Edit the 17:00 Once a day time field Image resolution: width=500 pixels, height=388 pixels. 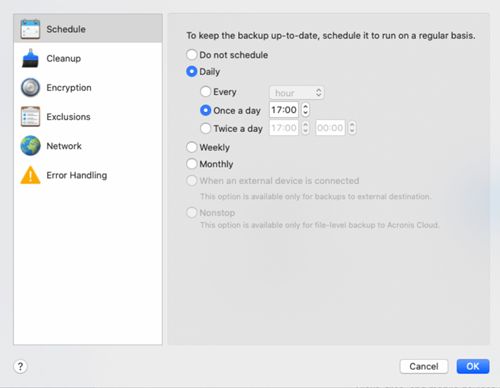[284, 110]
